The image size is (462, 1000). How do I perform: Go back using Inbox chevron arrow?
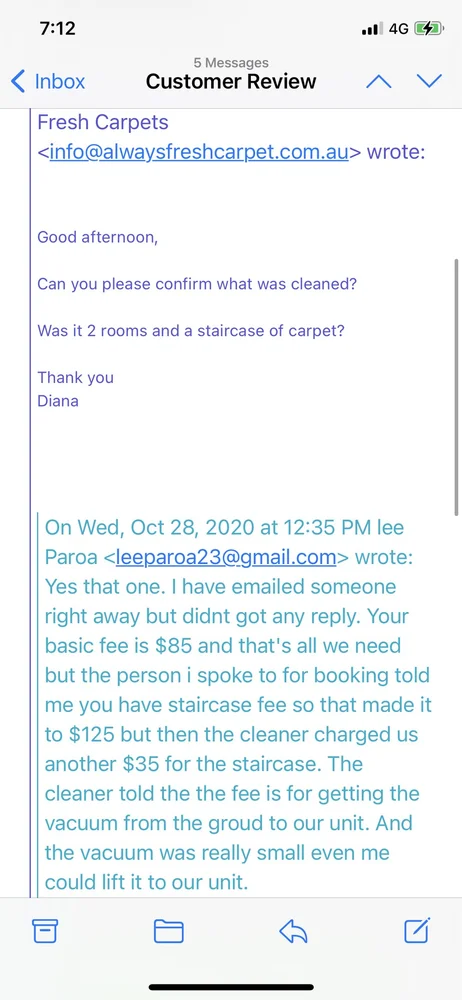19,82
